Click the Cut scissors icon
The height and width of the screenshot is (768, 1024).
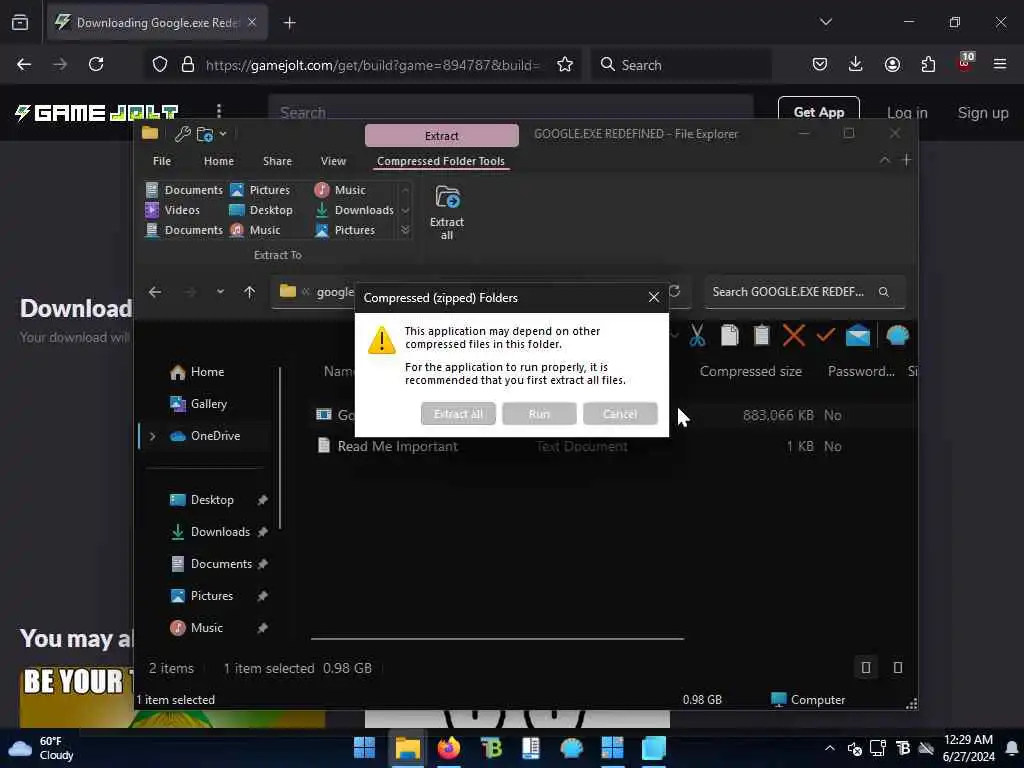coord(697,336)
